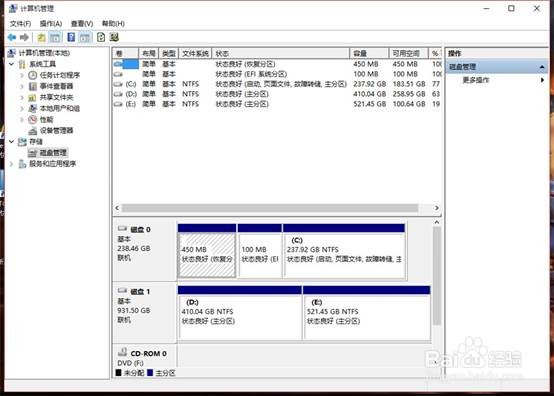
Task: Sort by 可用空间 column header
Action: (408, 53)
